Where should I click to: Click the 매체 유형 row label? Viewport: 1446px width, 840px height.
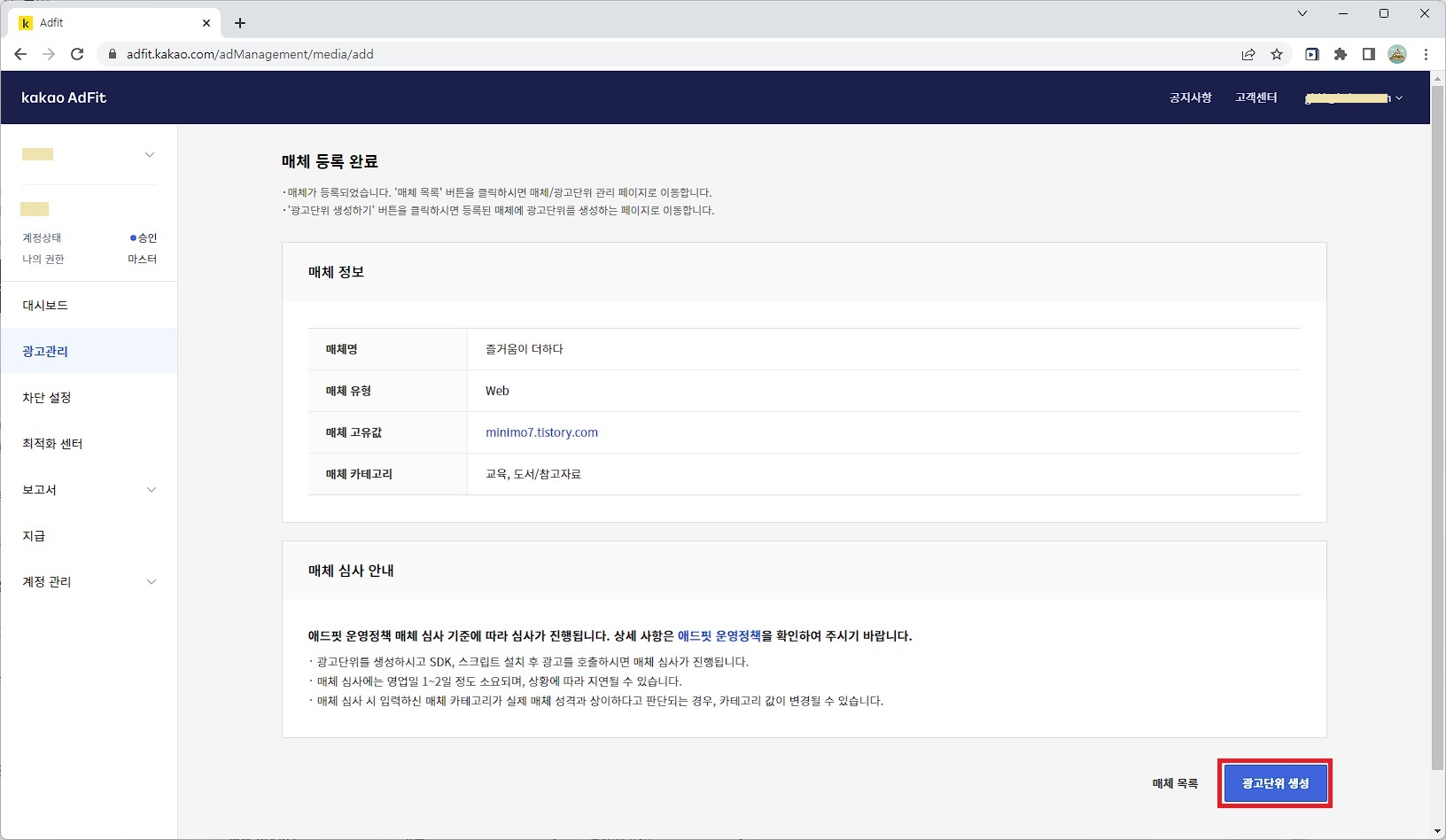click(x=348, y=391)
